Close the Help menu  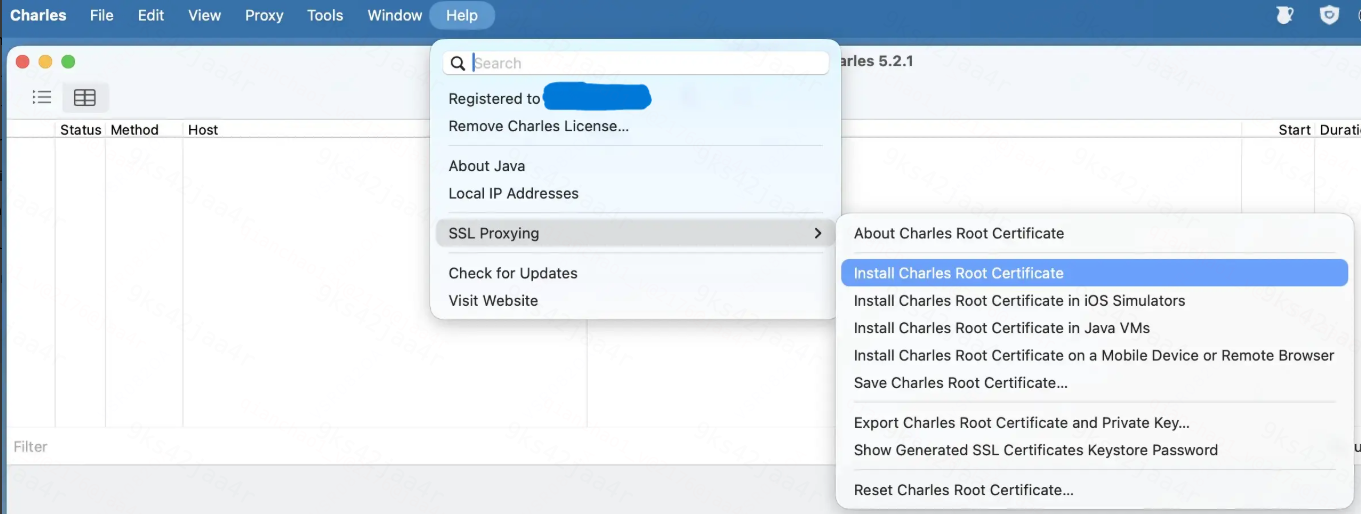(x=462, y=15)
